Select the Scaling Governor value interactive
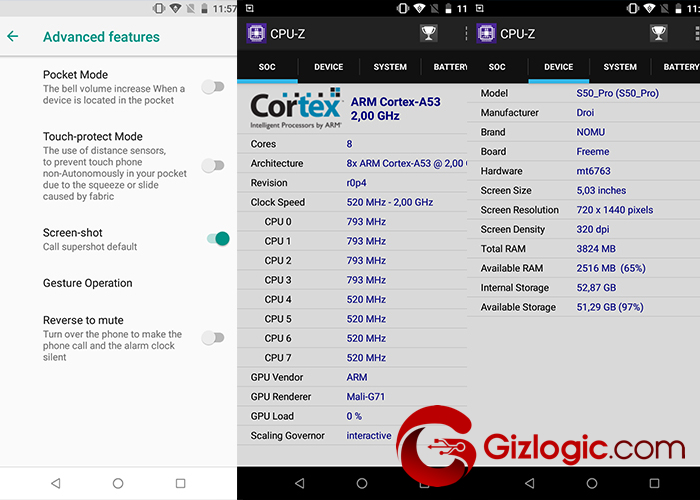The image size is (700, 500). pyautogui.click(x=369, y=435)
